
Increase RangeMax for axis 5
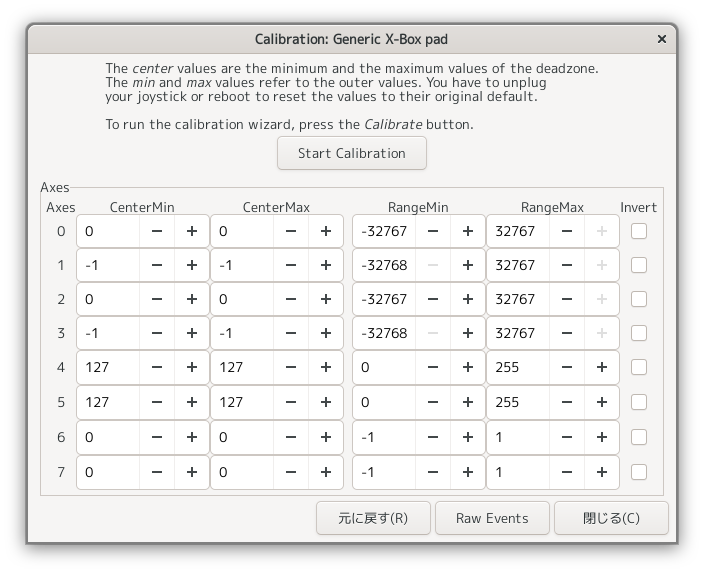click(602, 402)
